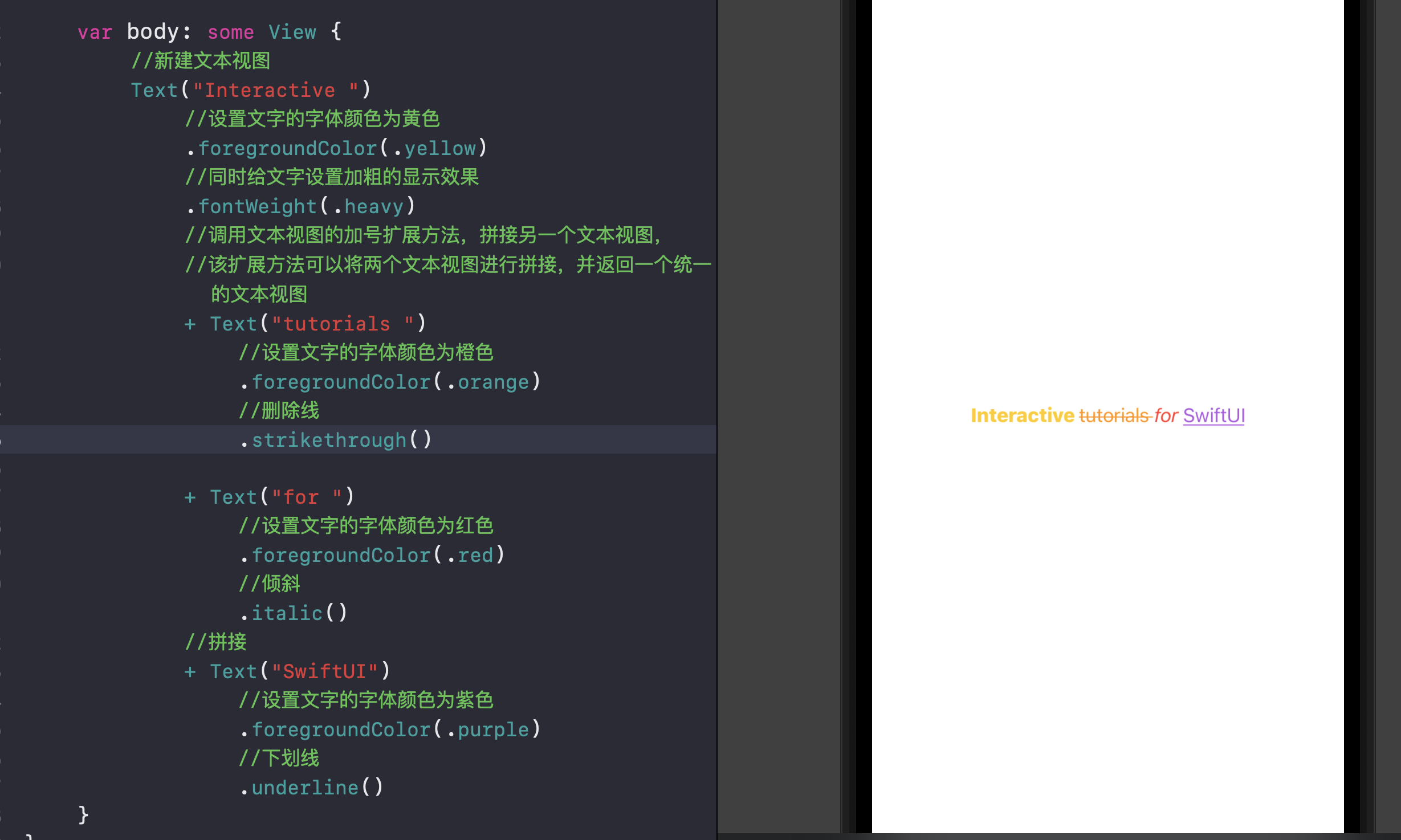Image resolution: width=1401 pixels, height=840 pixels.
Task: Click the comment "//新建文本视图"
Action: click(201, 60)
